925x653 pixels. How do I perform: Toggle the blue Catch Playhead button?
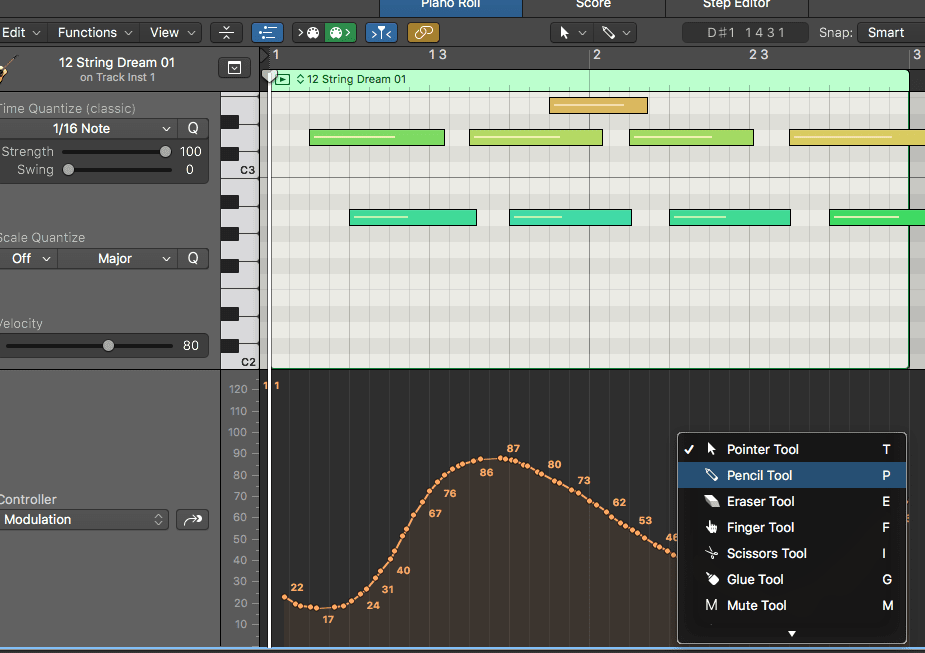tap(381, 32)
